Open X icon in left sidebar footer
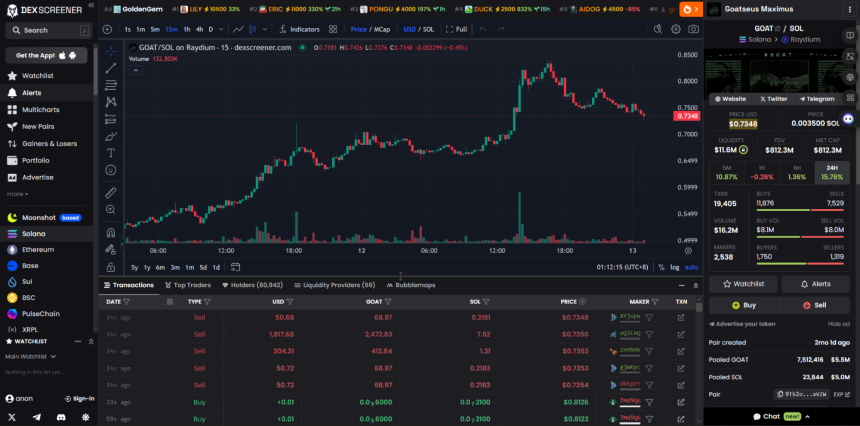 pos(12,417)
